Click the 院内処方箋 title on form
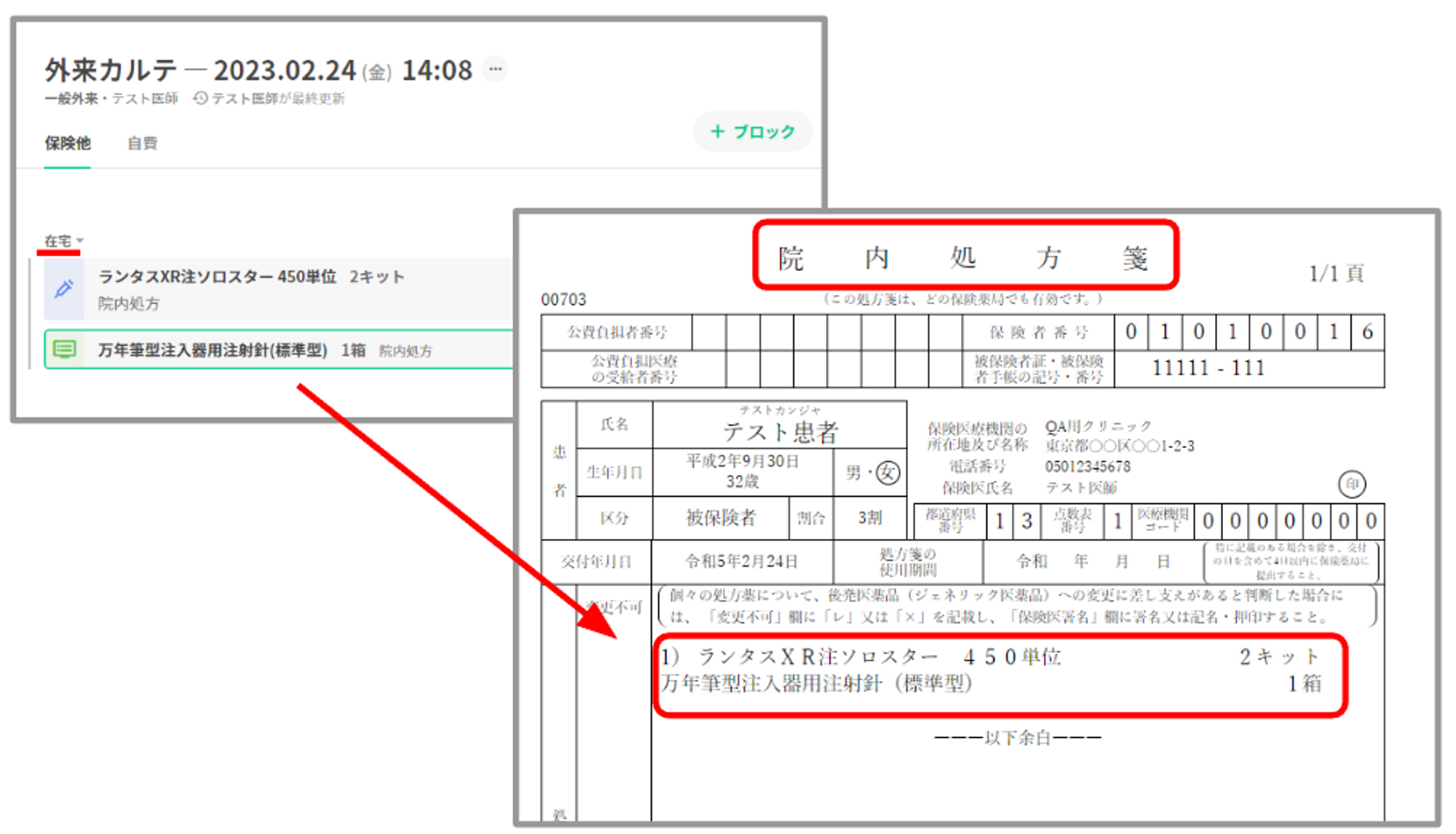 [x=964, y=256]
